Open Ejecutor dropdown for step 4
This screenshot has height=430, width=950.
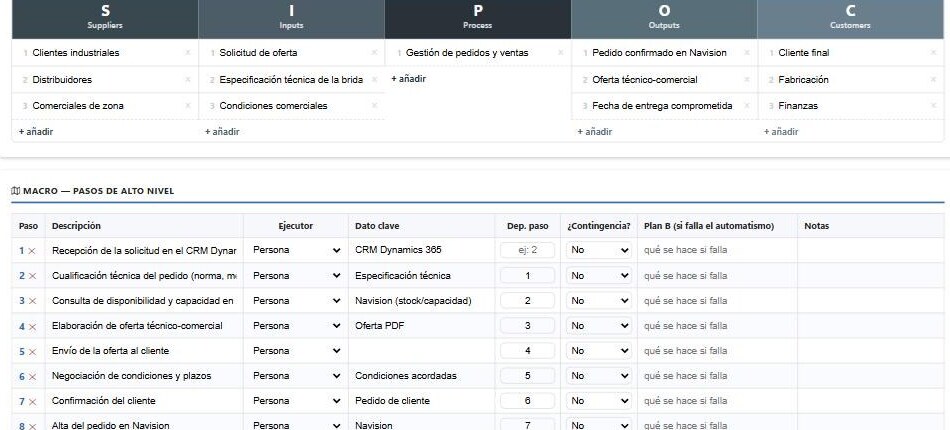(296, 325)
